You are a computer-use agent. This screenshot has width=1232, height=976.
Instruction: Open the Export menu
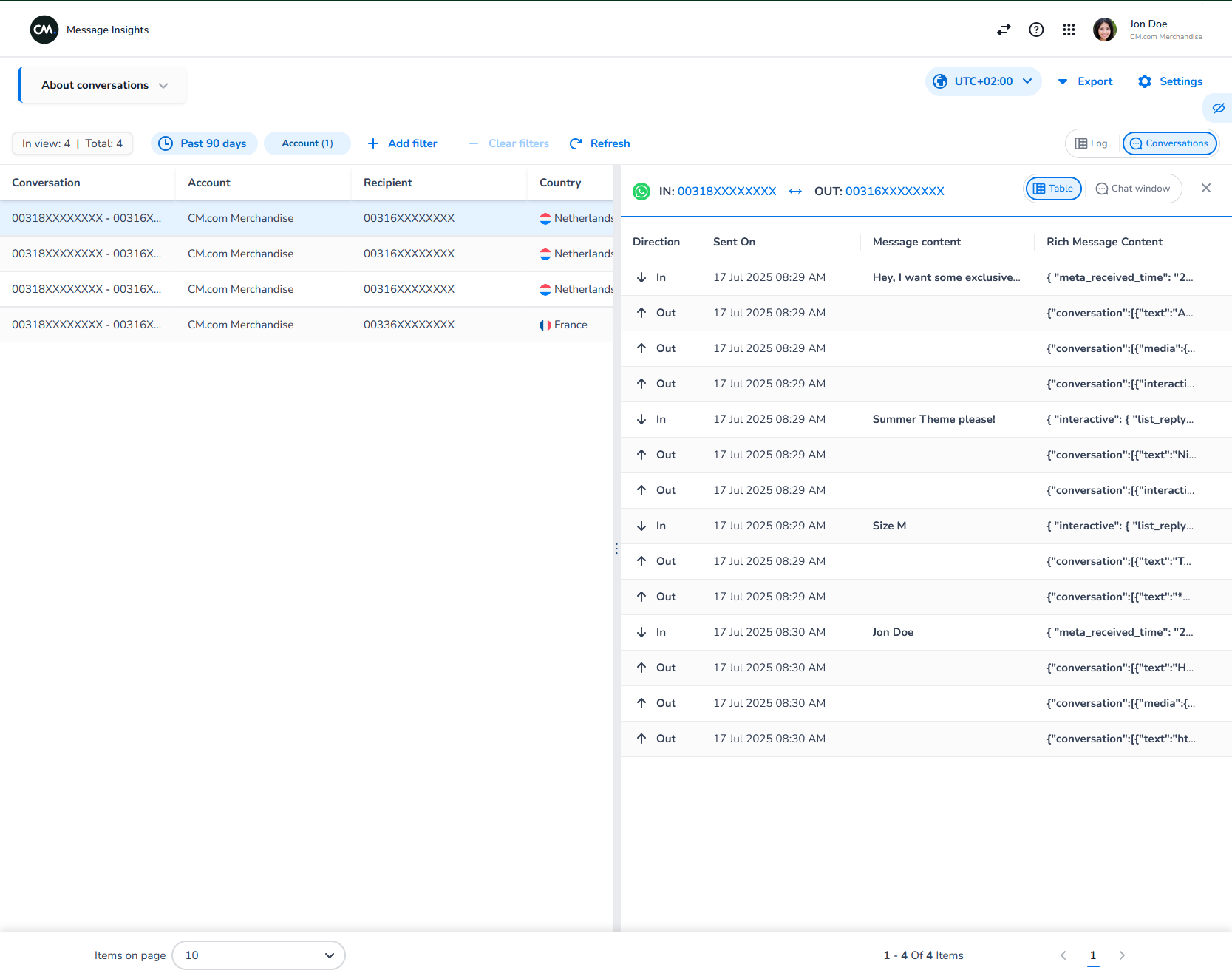[1085, 81]
